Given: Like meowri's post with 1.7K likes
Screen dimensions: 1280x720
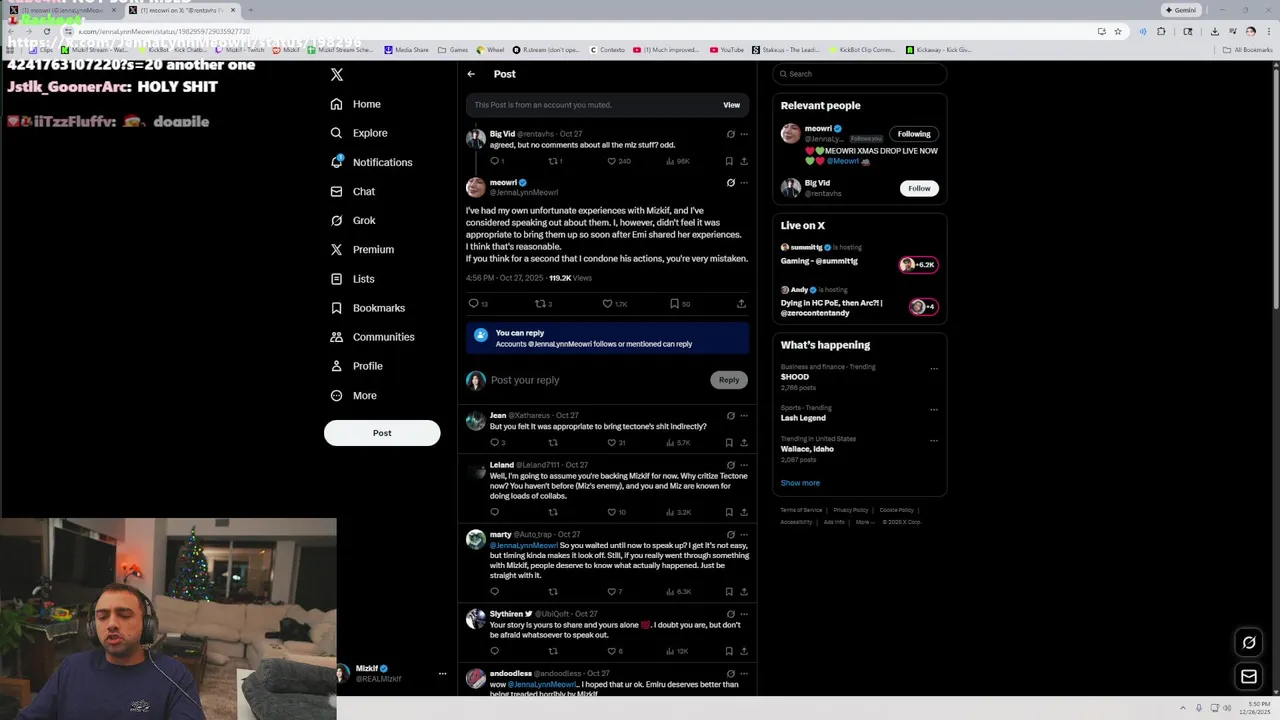Looking at the screenshot, I should tap(614, 304).
